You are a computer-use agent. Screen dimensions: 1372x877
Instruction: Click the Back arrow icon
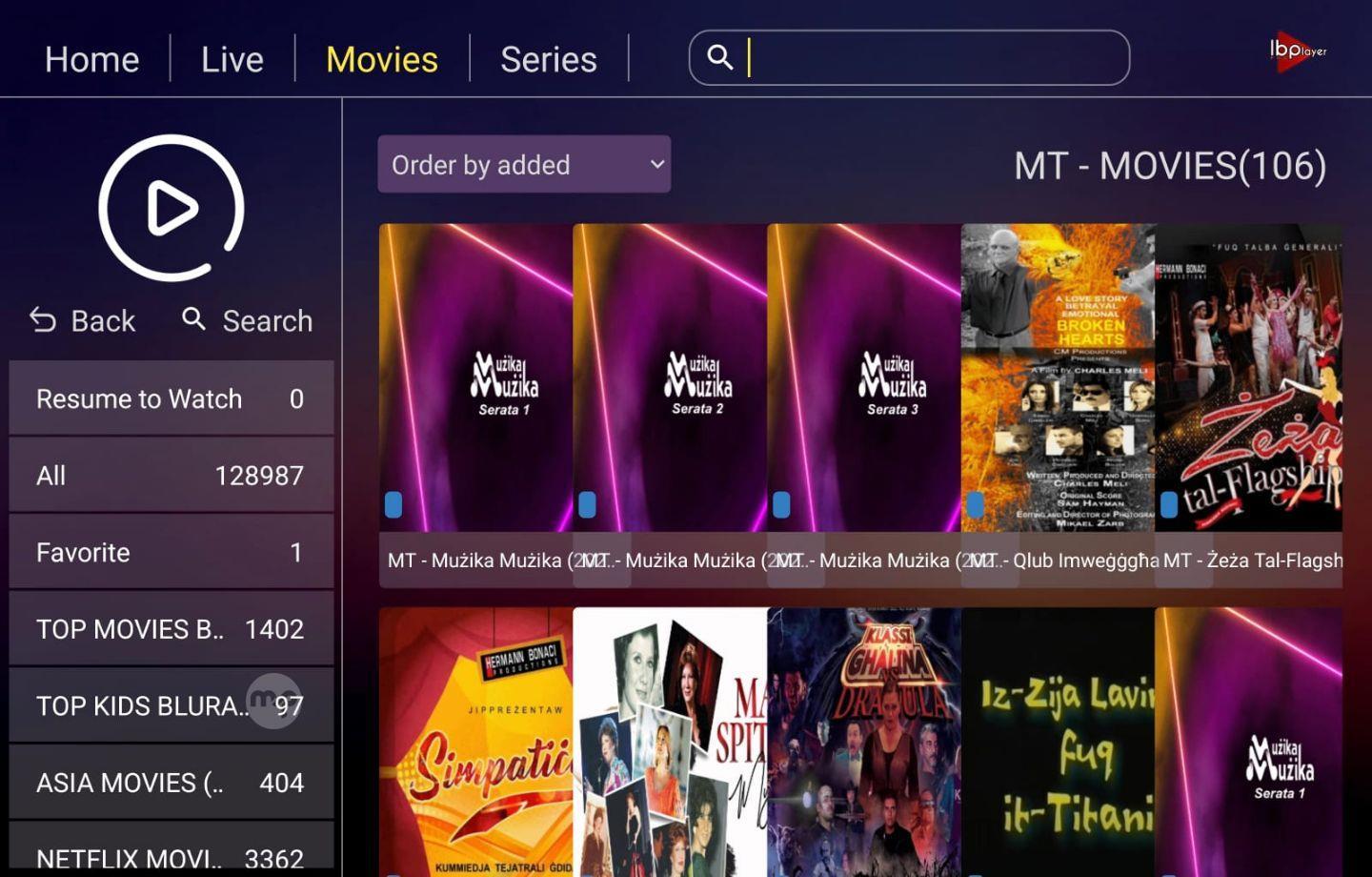pos(43,320)
